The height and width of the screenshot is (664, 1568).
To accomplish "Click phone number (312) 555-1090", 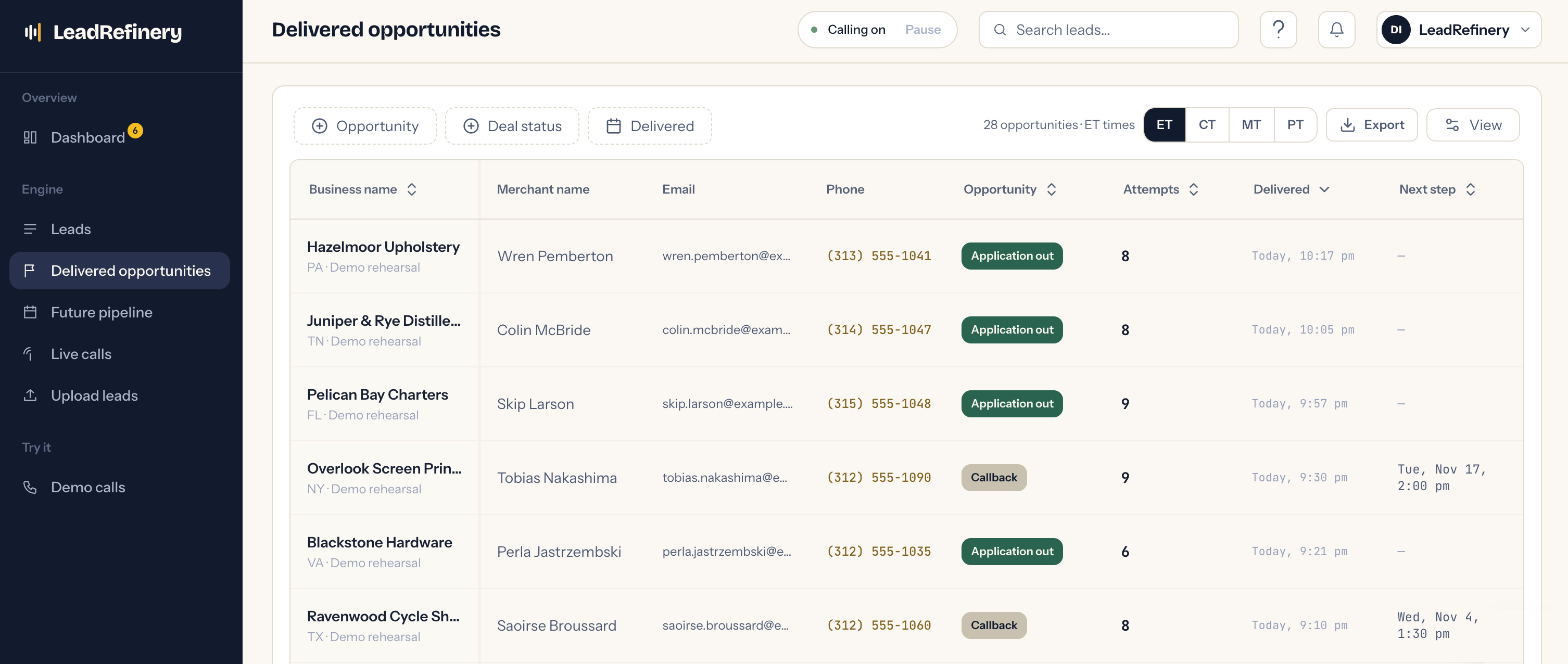I will [x=878, y=478].
